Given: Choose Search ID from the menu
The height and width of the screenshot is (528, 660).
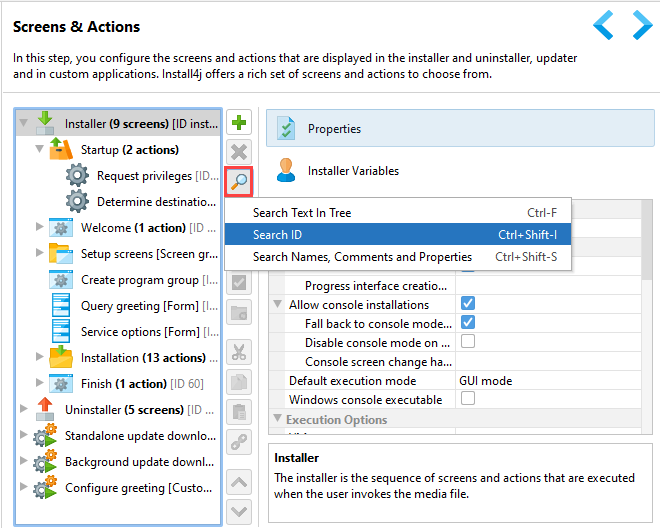Looking at the screenshot, I should tap(398, 234).
